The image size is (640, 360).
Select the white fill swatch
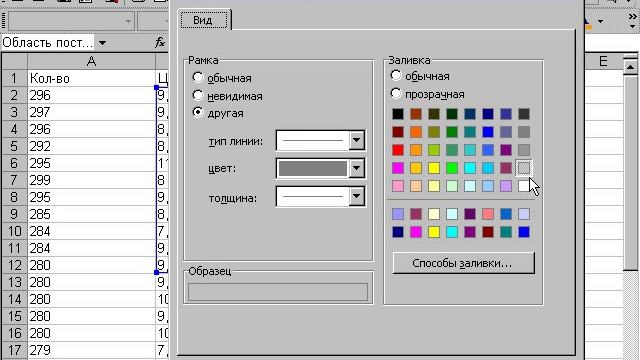[x=524, y=186]
